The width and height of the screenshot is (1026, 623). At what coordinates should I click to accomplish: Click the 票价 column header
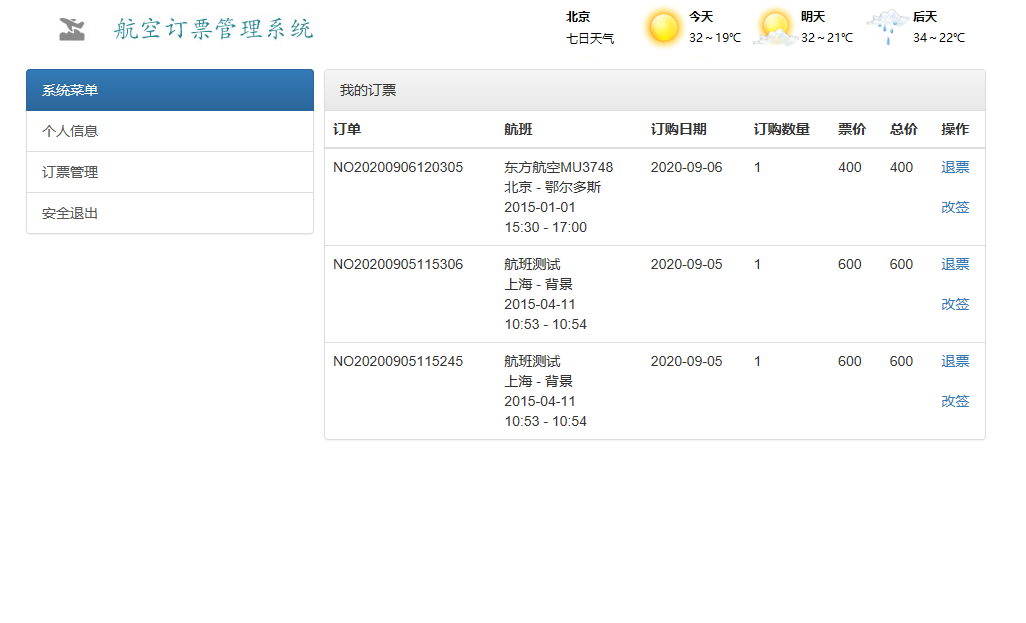click(x=852, y=130)
